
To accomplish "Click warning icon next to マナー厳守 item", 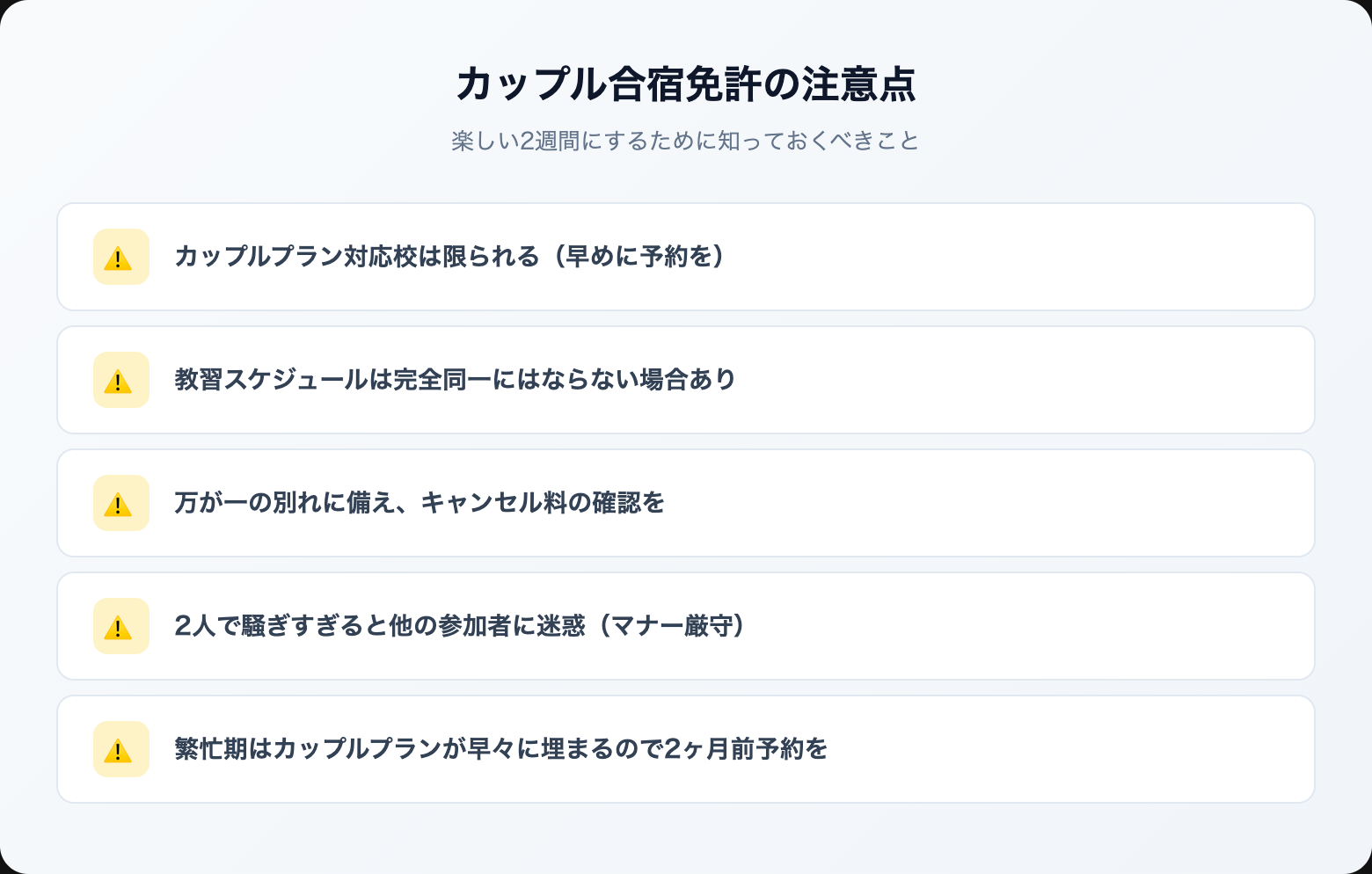I will click(120, 627).
